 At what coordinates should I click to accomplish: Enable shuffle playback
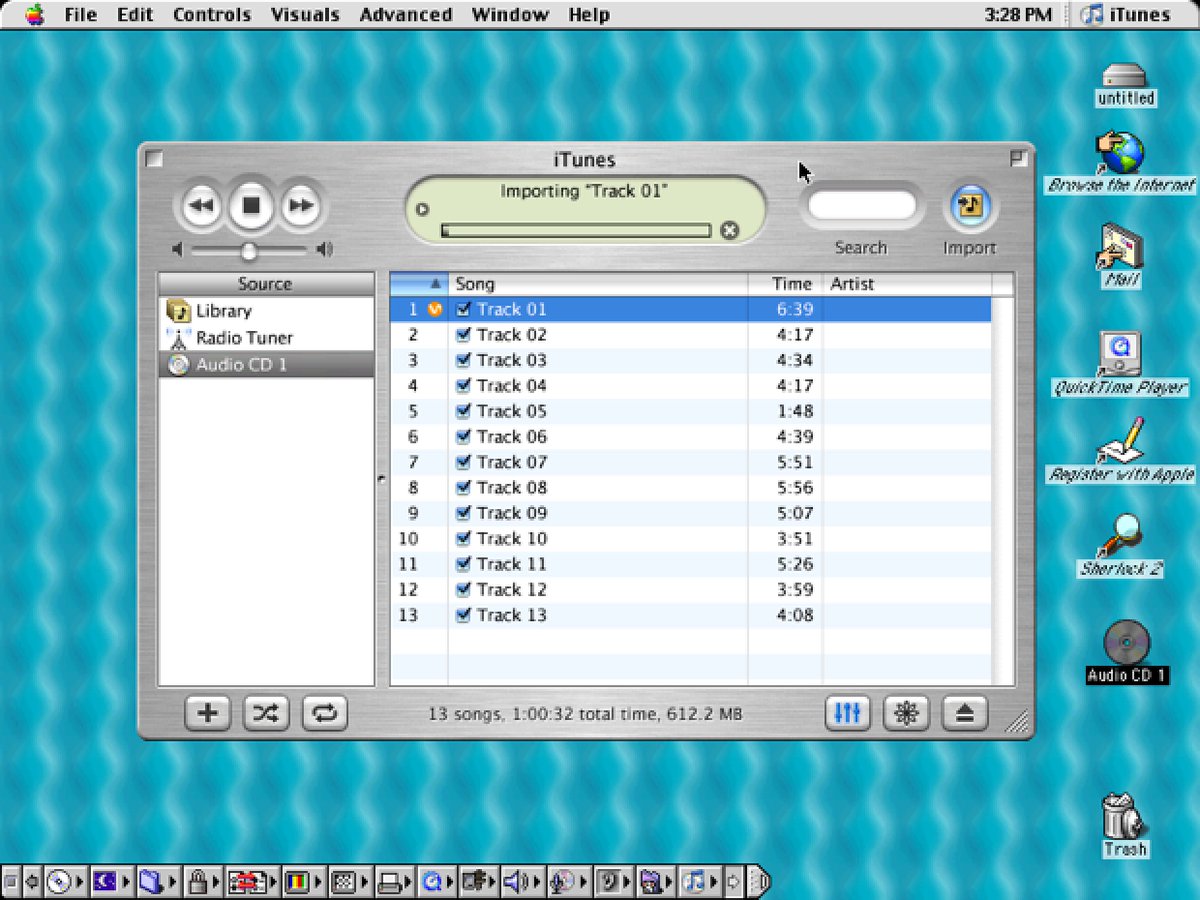click(265, 713)
